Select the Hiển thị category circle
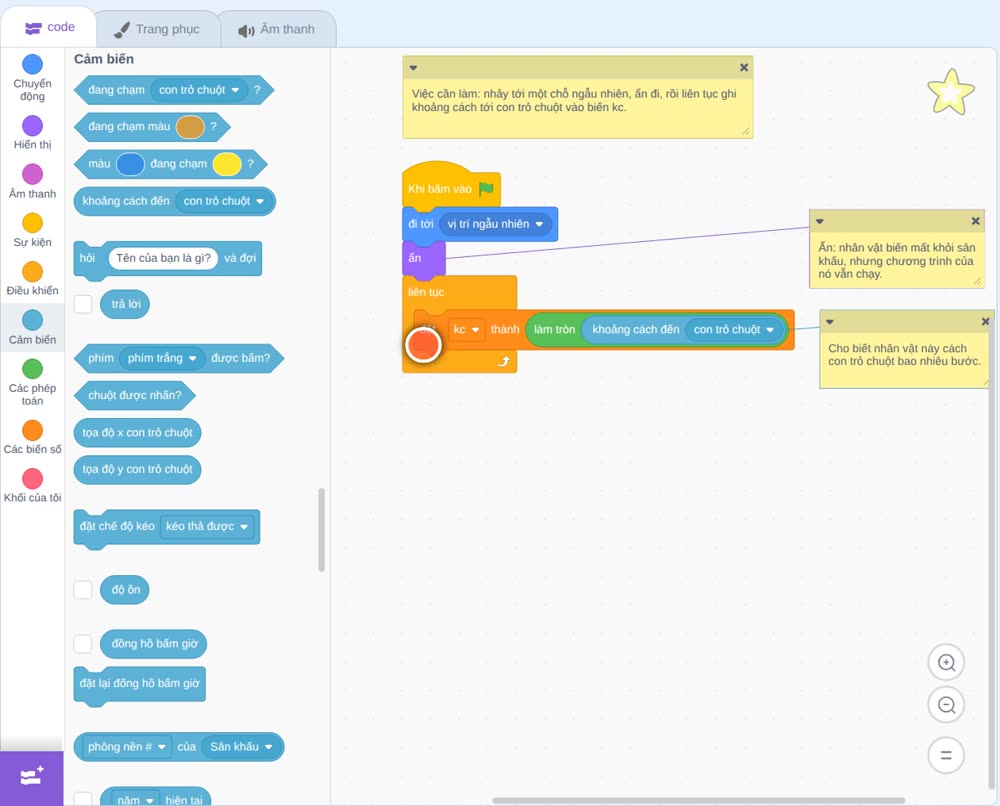The width and height of the screenshot is (1000, 806). coord(33,126)
